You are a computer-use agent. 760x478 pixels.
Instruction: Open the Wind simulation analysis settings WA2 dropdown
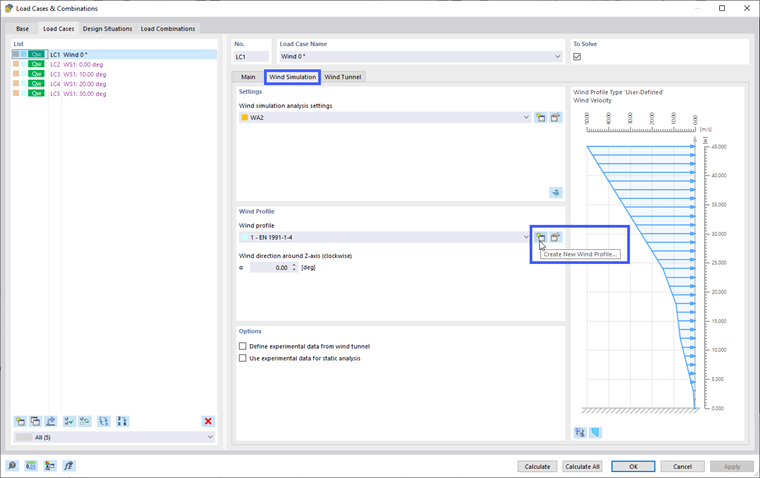[526, 117]
